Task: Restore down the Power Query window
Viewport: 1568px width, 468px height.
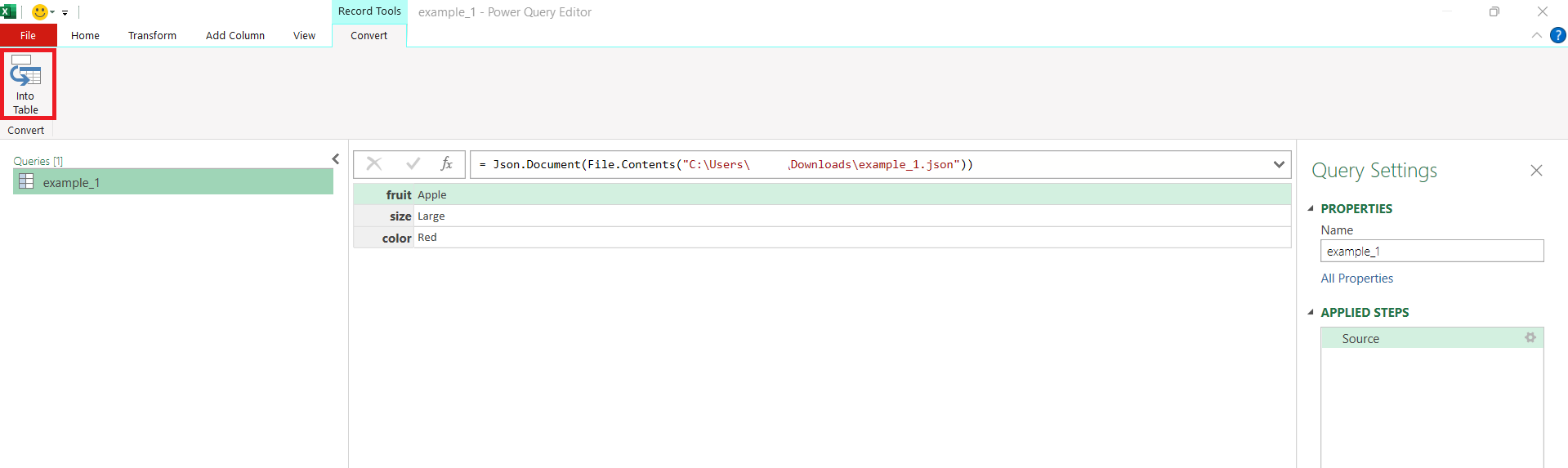Action: tap(1494, 11)
